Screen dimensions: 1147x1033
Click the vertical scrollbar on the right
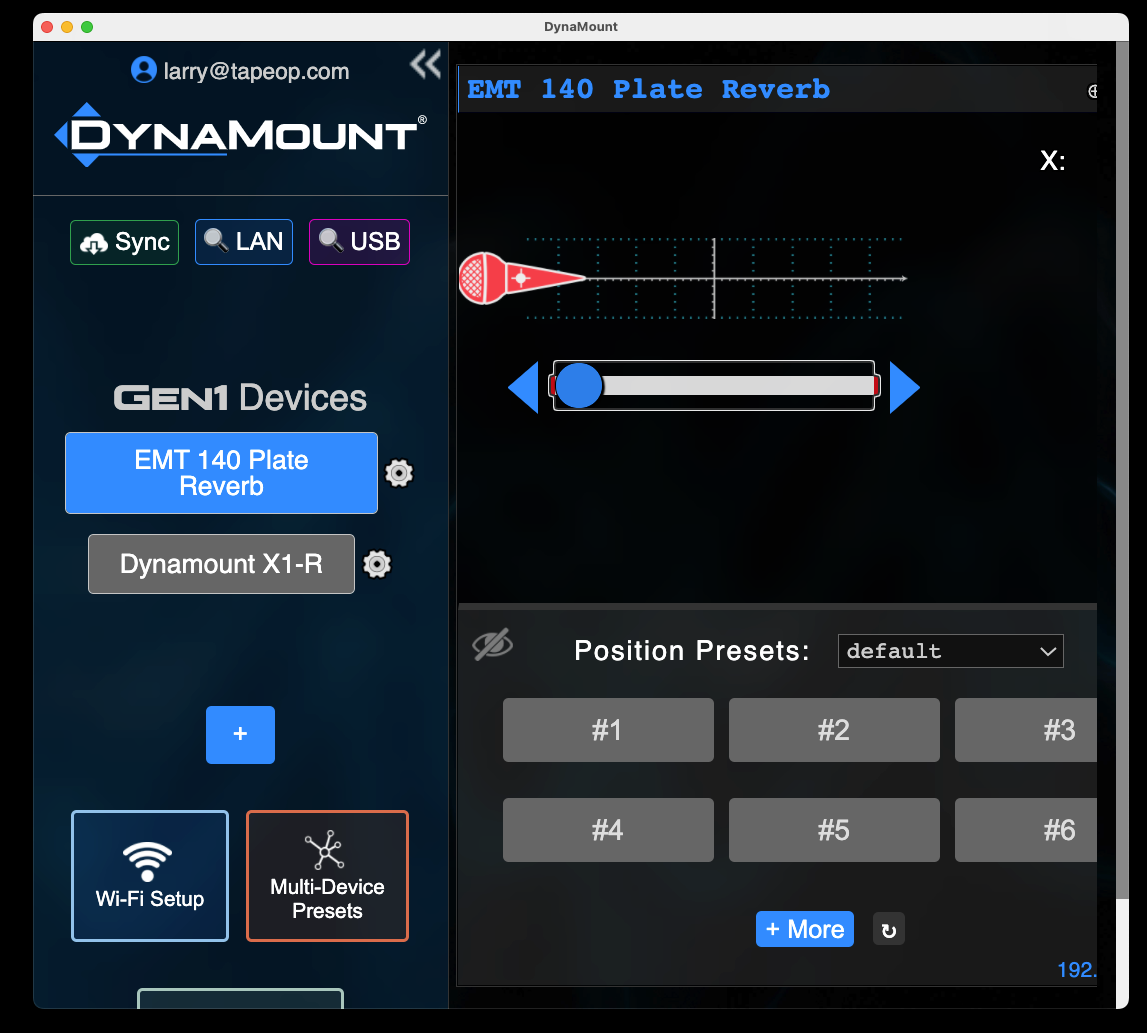click(1122, 468)
